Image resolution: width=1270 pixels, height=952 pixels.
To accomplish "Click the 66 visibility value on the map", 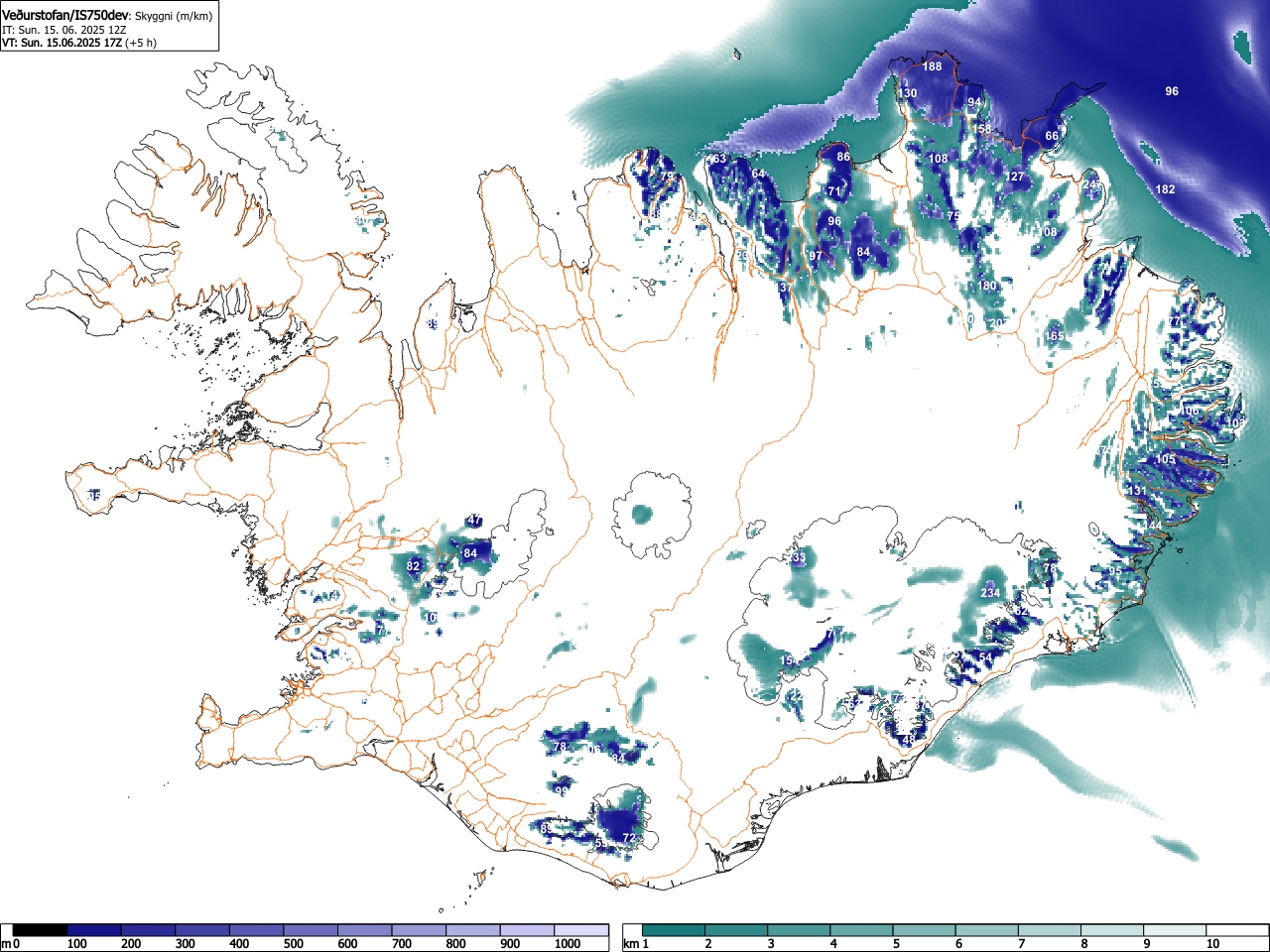I will (x=1052, y=136).
